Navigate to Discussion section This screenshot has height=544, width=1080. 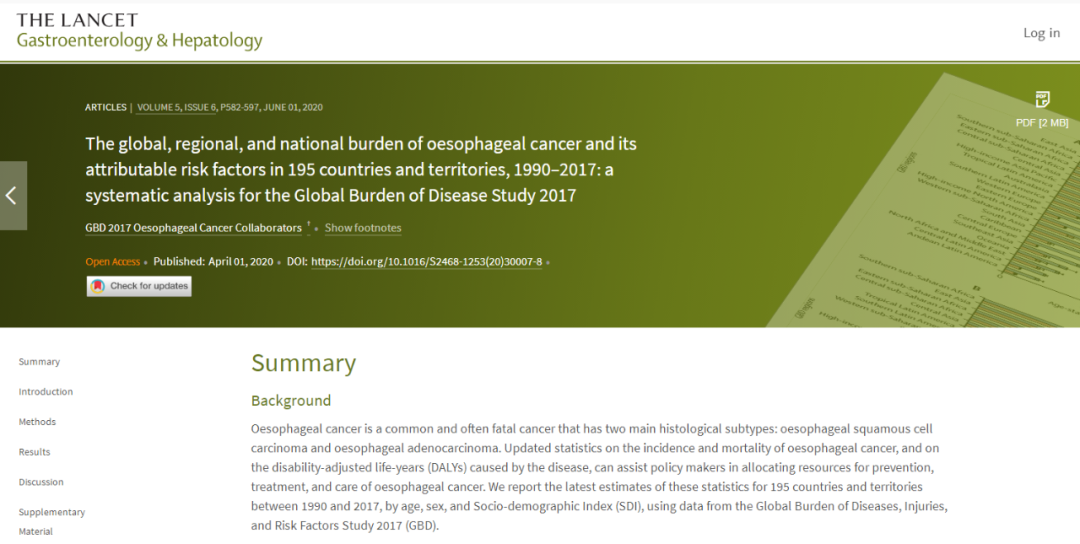41,482
